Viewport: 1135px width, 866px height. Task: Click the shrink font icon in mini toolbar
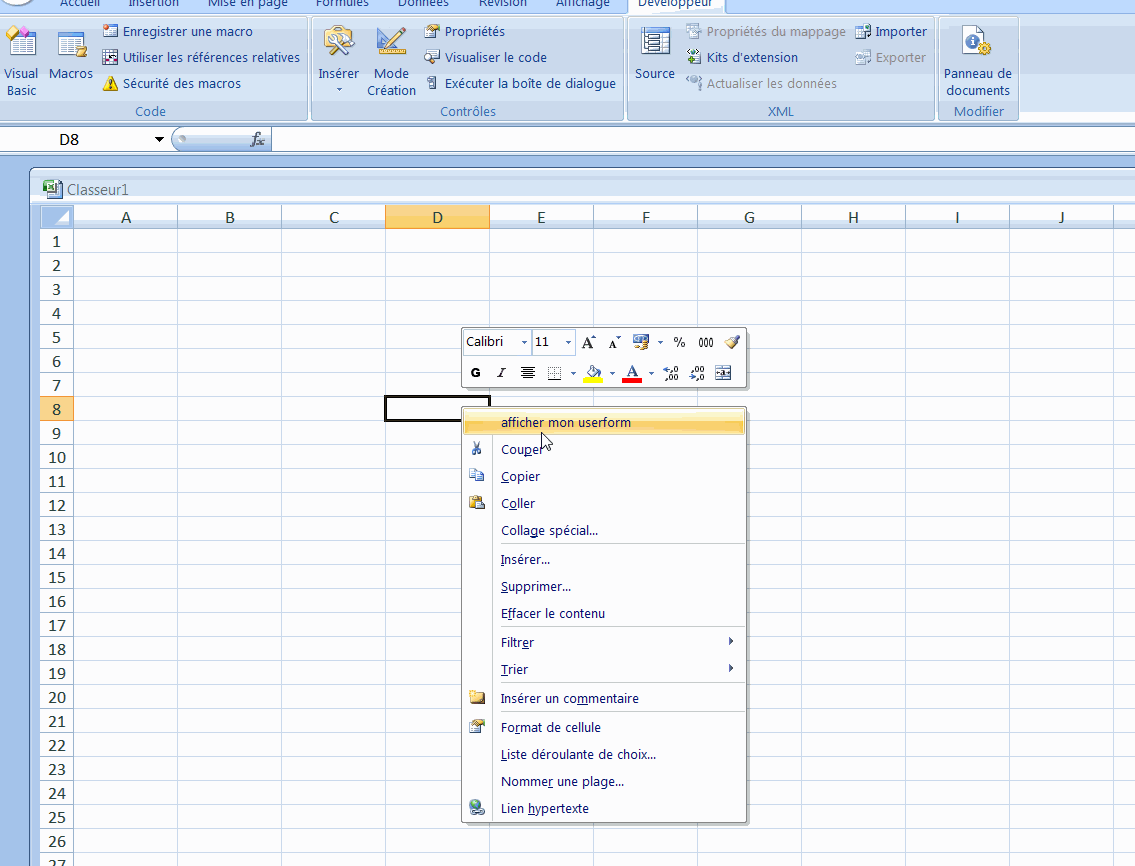click(x=614, y=342)
